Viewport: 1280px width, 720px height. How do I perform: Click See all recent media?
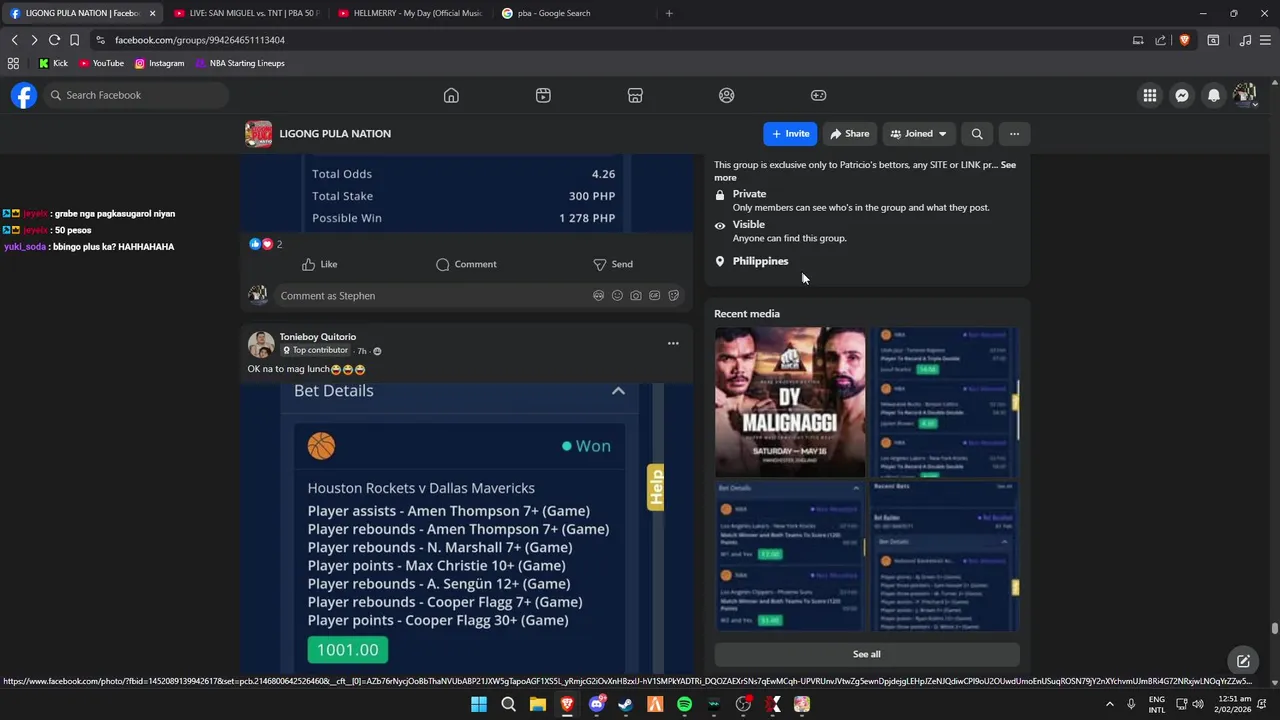coord(867,654)
